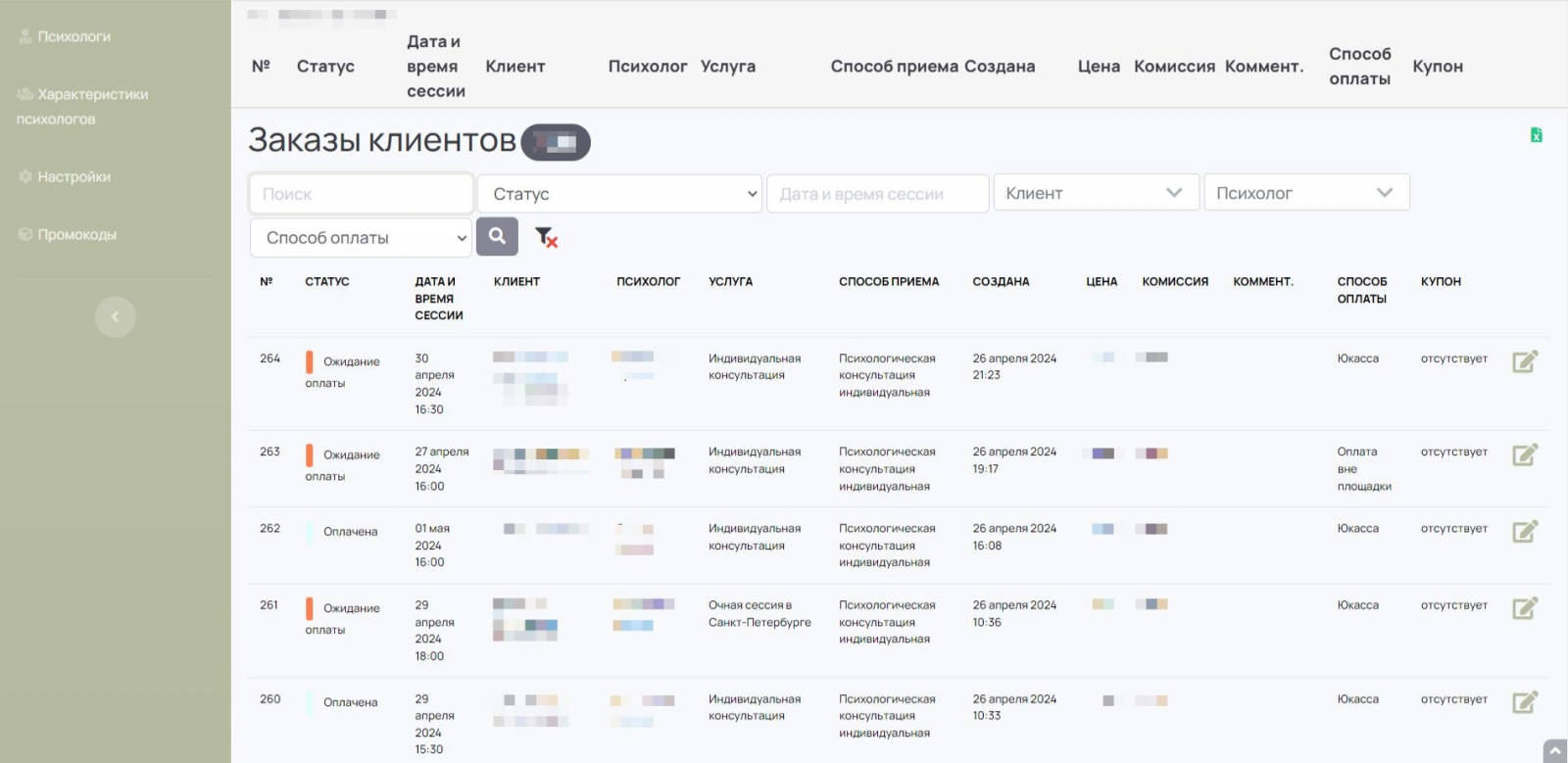The image size is (1568, 763).
Task: Export orders via the Excel icon
Action: pyautogui.click(x=1536, y=135)
